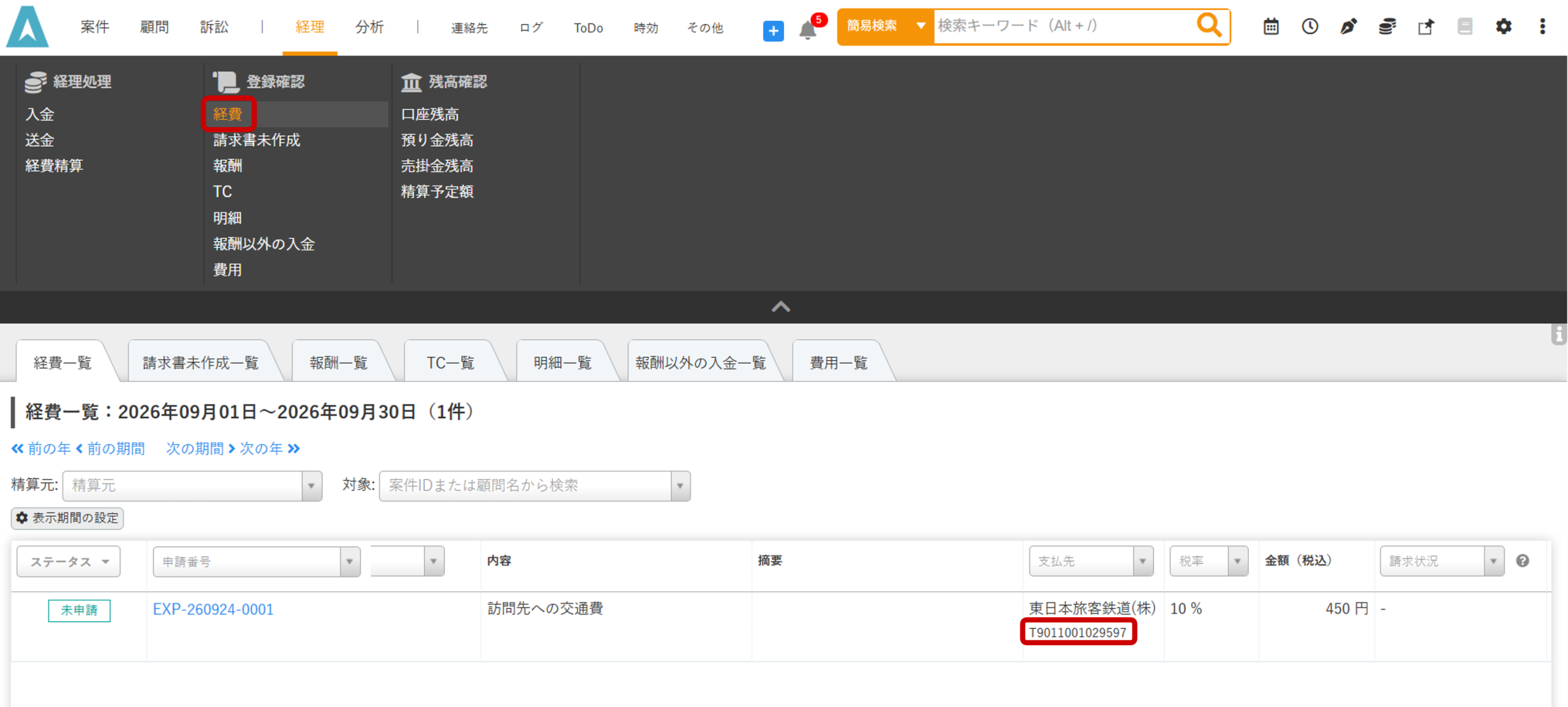Open the ステータス filter dropdown
The image size is (1568, 707).
(69, 561)
